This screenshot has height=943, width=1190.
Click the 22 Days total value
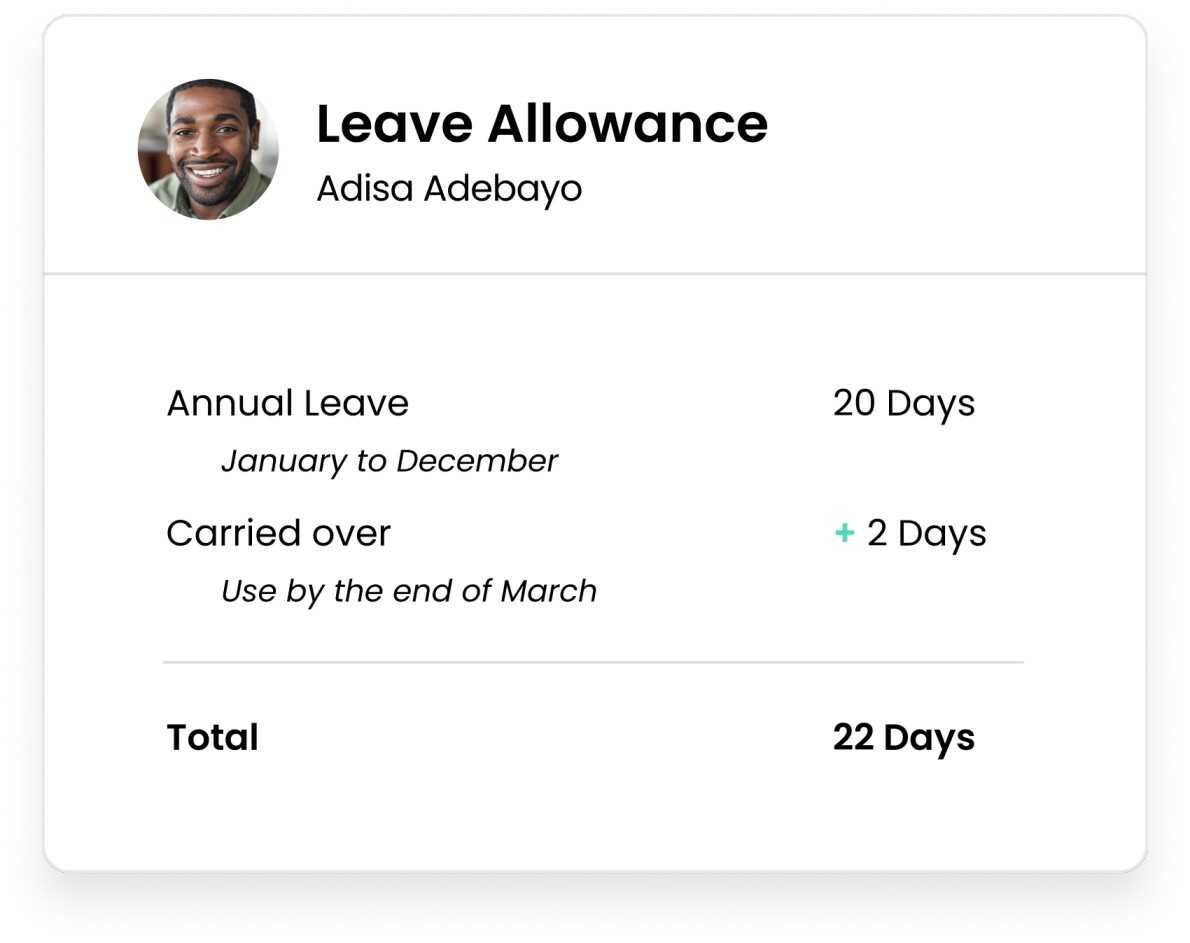pos(903,737)
